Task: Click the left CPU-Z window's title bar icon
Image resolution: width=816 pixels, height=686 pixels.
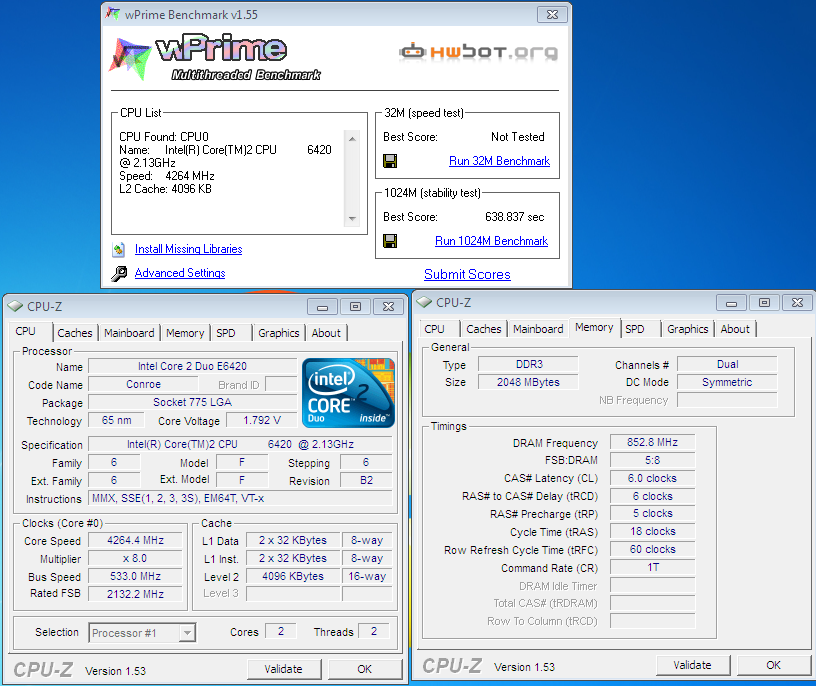Action: coord(16,306)
